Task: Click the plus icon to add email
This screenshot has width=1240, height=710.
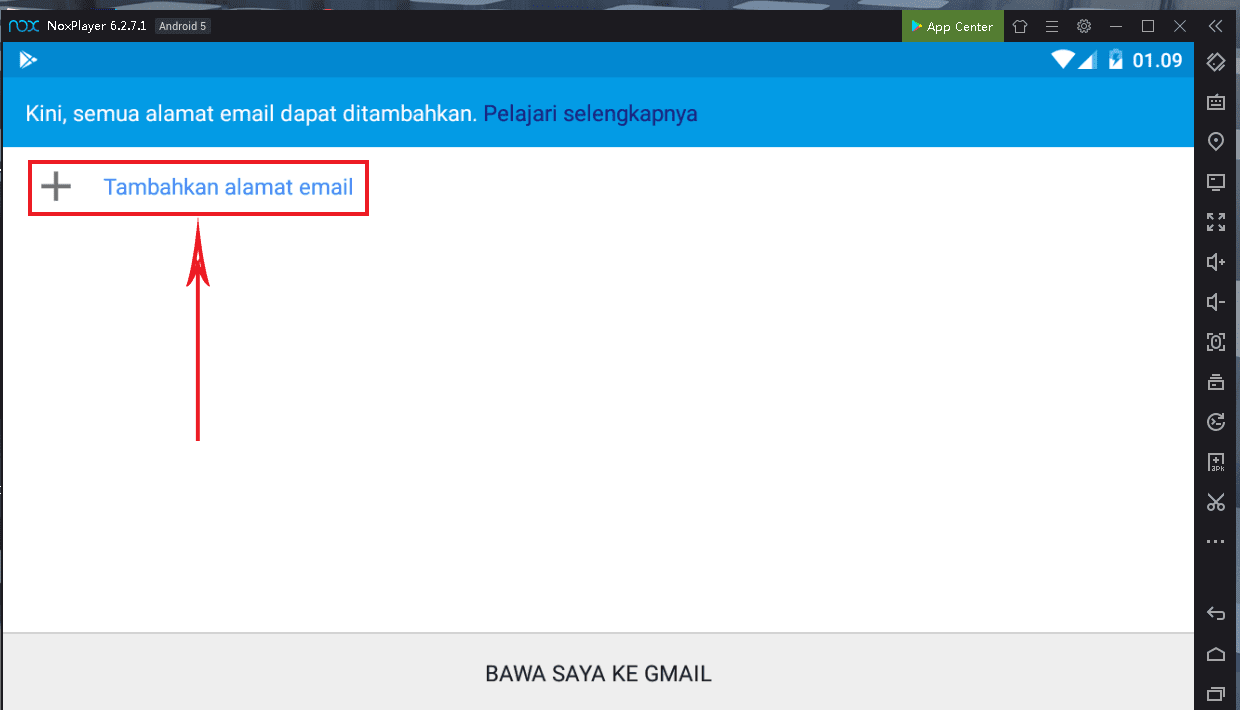Action: 56,186
